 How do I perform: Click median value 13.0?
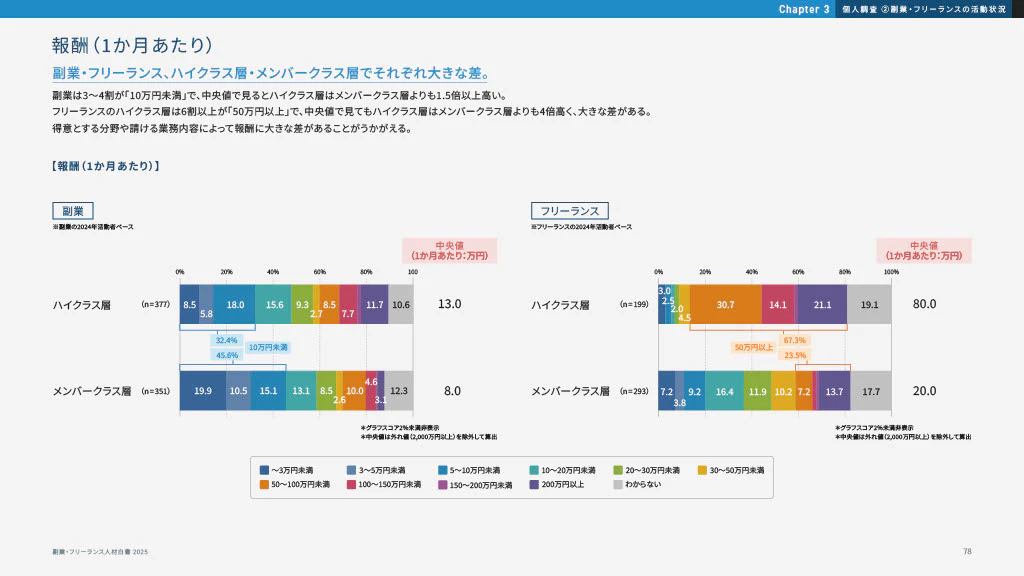click(449, 304)
